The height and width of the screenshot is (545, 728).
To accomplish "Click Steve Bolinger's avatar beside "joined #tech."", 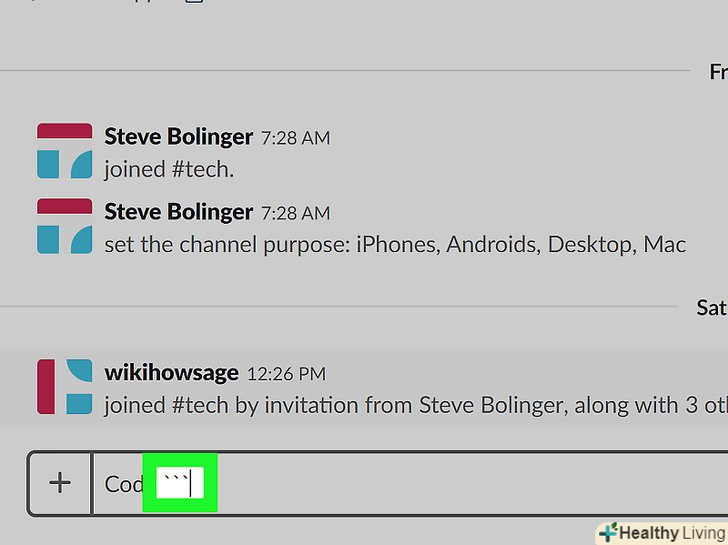I will click(x=64, y=152).
